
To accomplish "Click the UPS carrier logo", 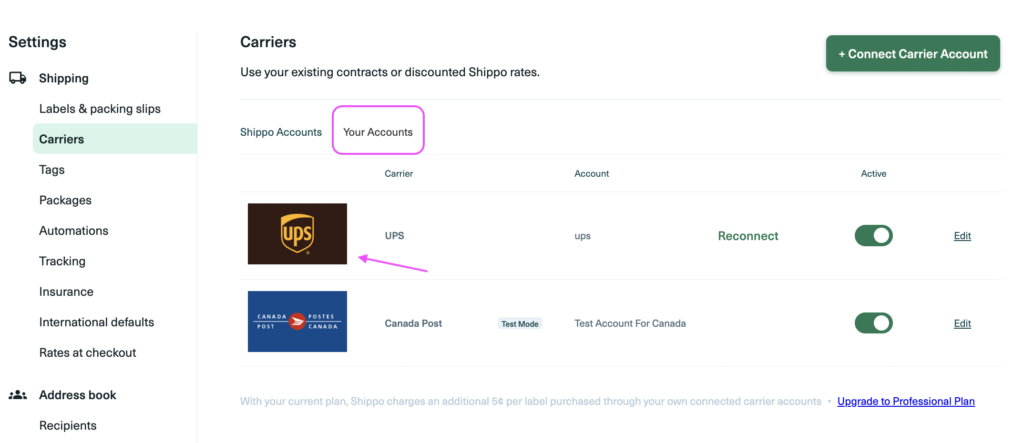I will click(297, 234).
